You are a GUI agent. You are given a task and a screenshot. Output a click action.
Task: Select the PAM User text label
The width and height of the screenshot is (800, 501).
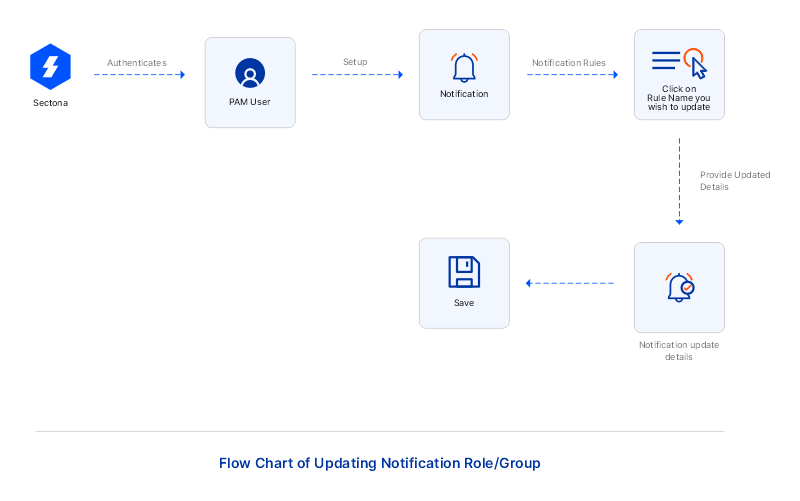[250, 102]
